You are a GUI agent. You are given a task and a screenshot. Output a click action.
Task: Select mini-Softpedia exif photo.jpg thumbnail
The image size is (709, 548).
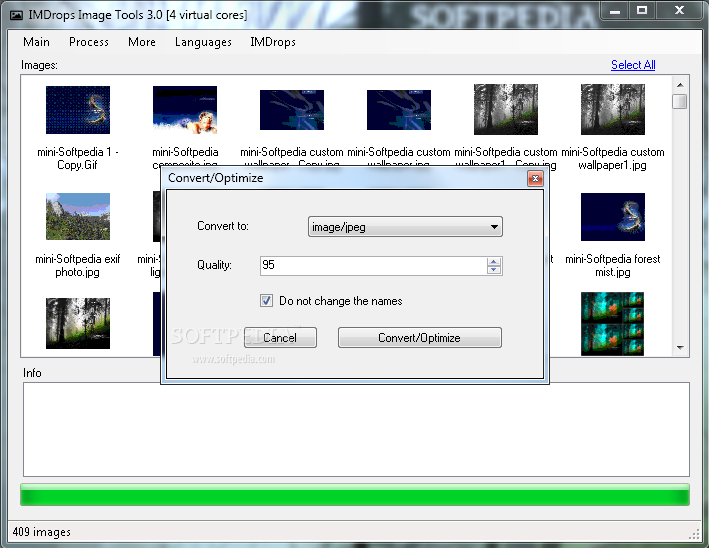(x=78, y=217)
